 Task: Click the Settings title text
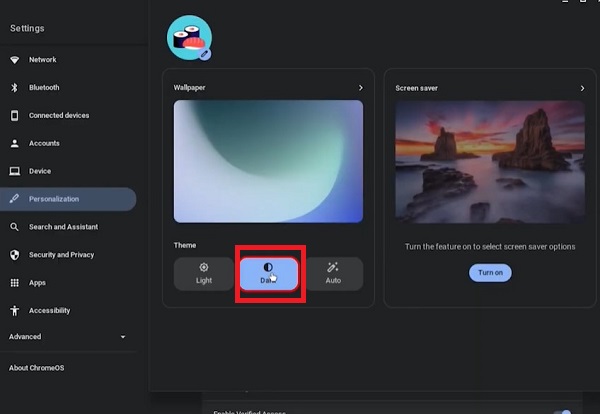click(x=27, y=28)
